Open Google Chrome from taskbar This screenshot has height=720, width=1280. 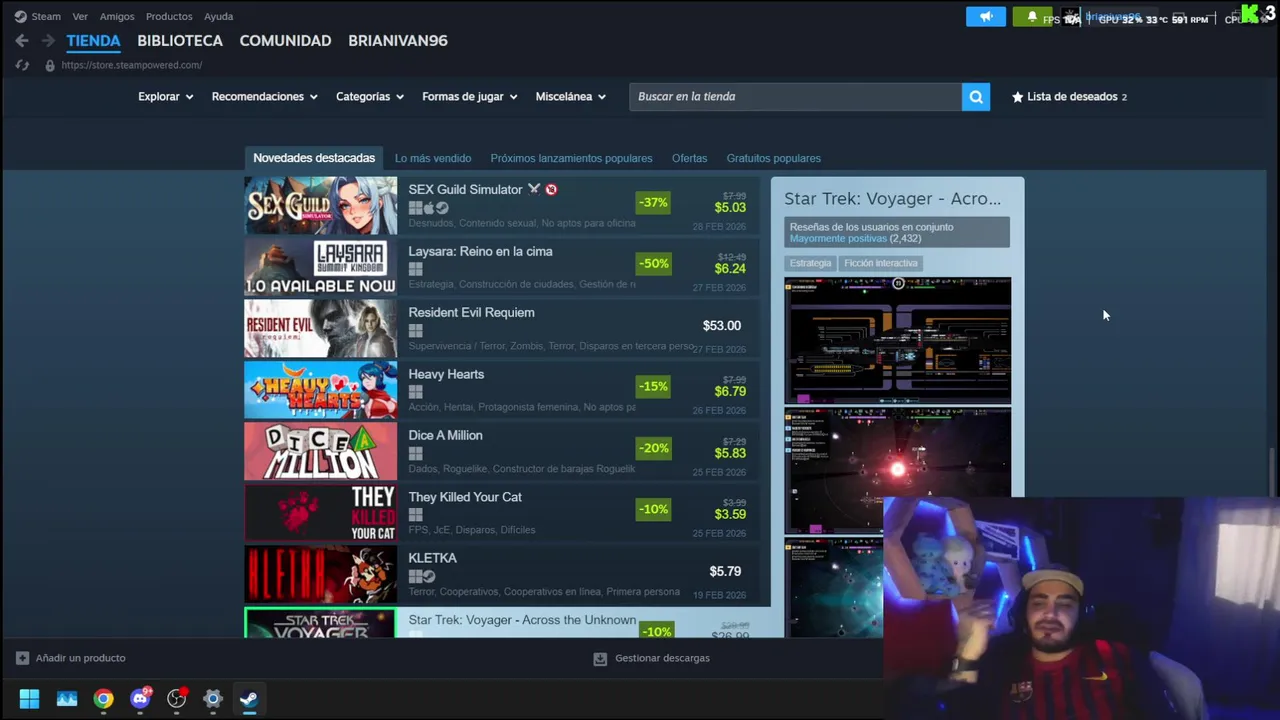104,699
